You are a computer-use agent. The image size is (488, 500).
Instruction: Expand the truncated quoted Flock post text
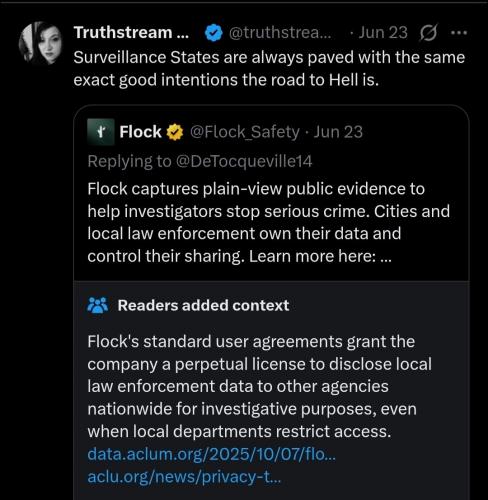click(x=386, y=256)
